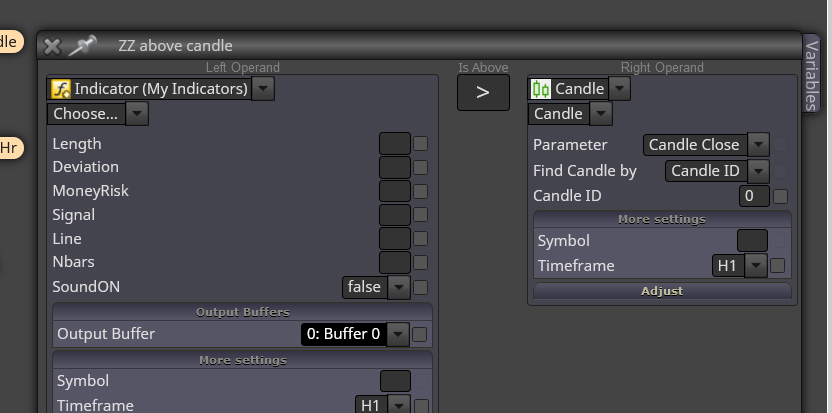Click the MoneyRisk input field
Viewport: 832px width, 413px height.
pos(395,191)
